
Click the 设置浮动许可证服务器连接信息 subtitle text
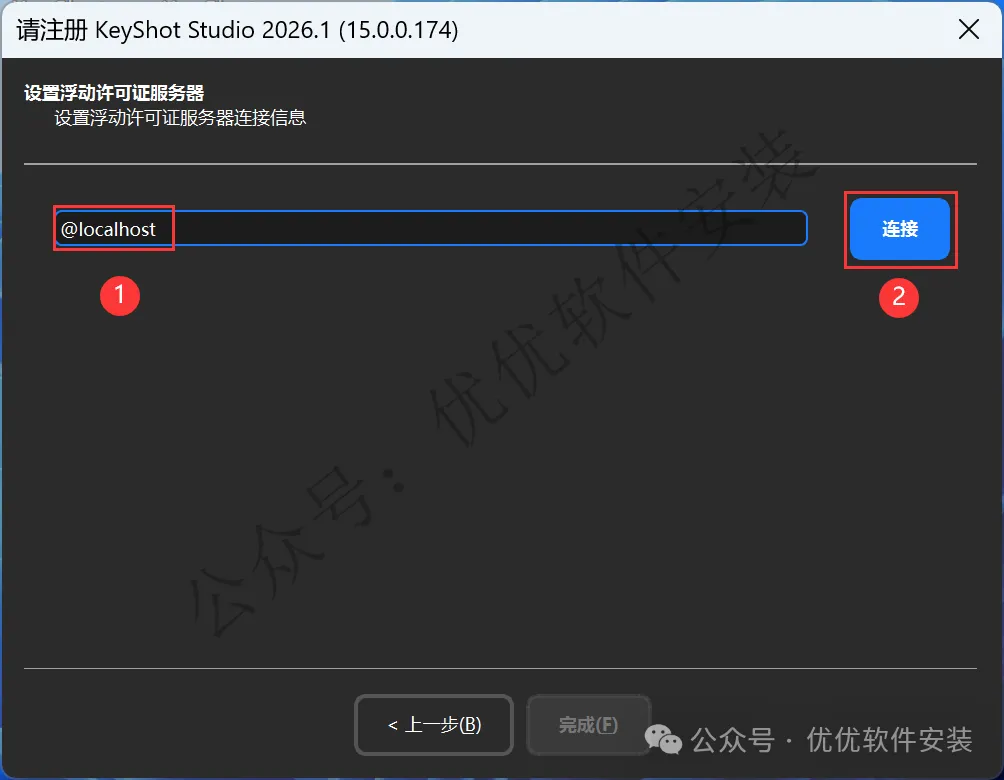pos(180,118)
